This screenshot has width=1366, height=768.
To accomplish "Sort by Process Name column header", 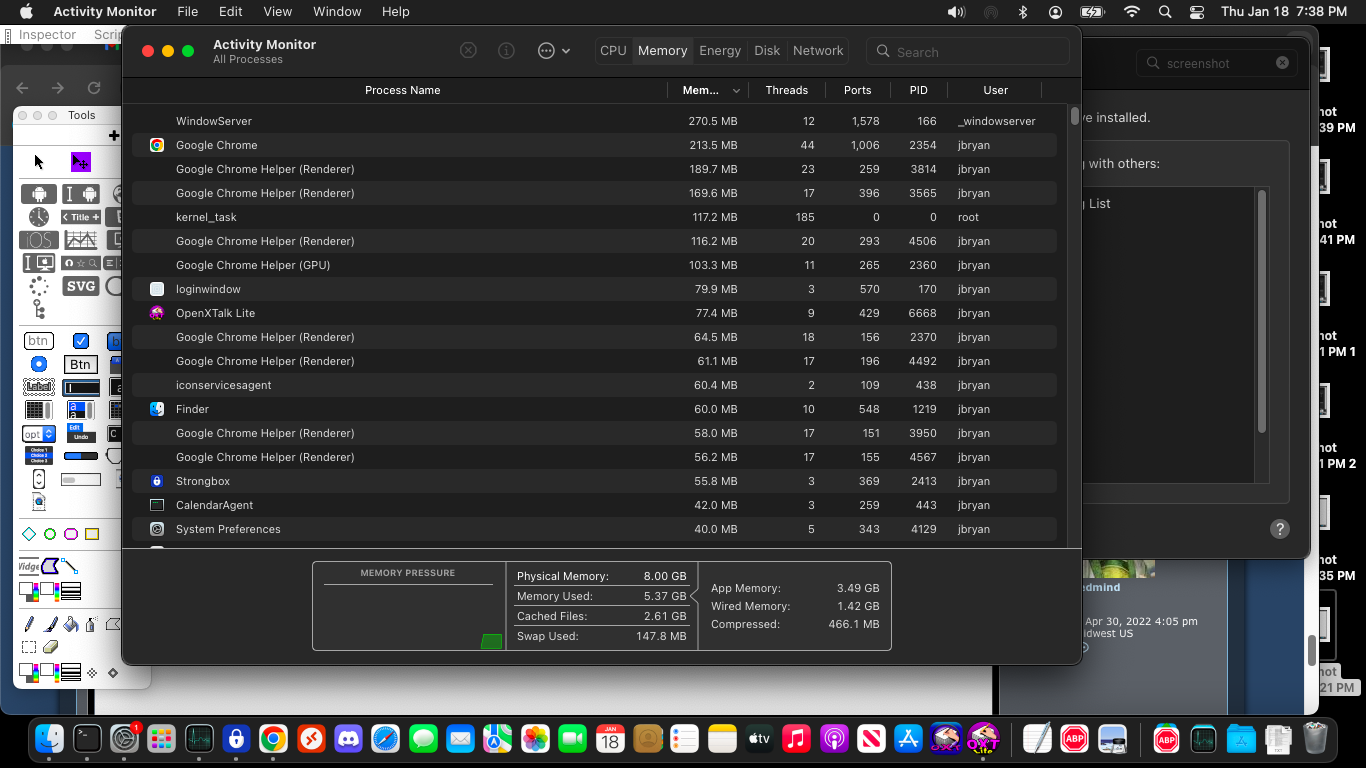I will 402,90.
